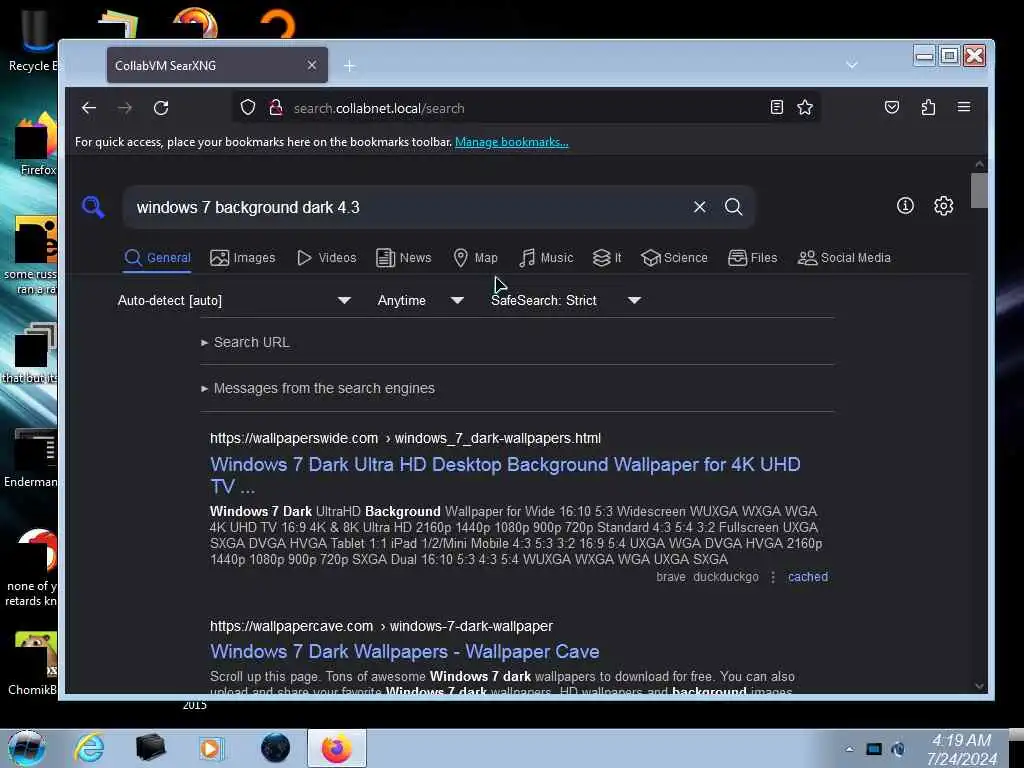Click the dark globe taskbar icon

[x=275, y=748]
